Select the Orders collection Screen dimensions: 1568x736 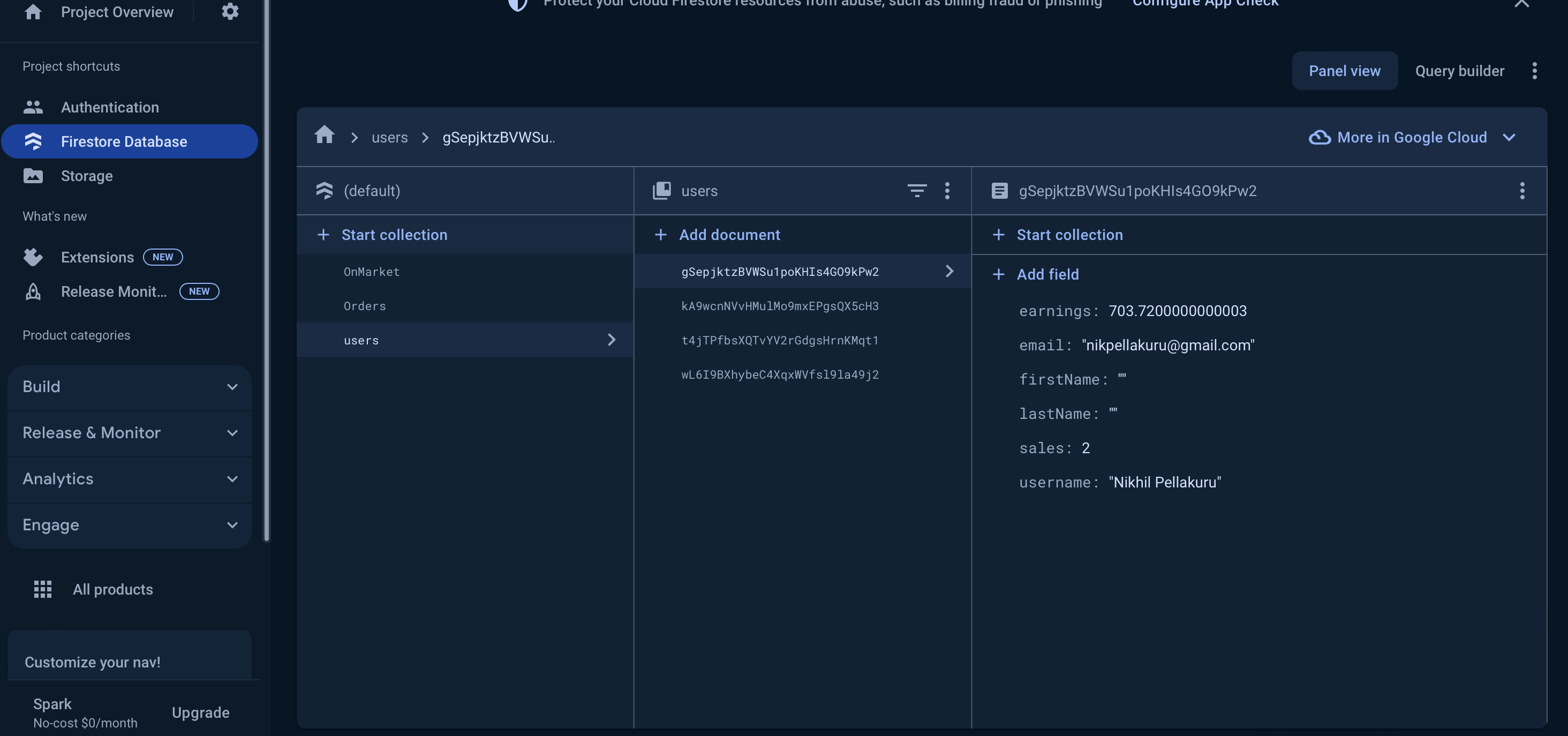[x=364, y=306]
